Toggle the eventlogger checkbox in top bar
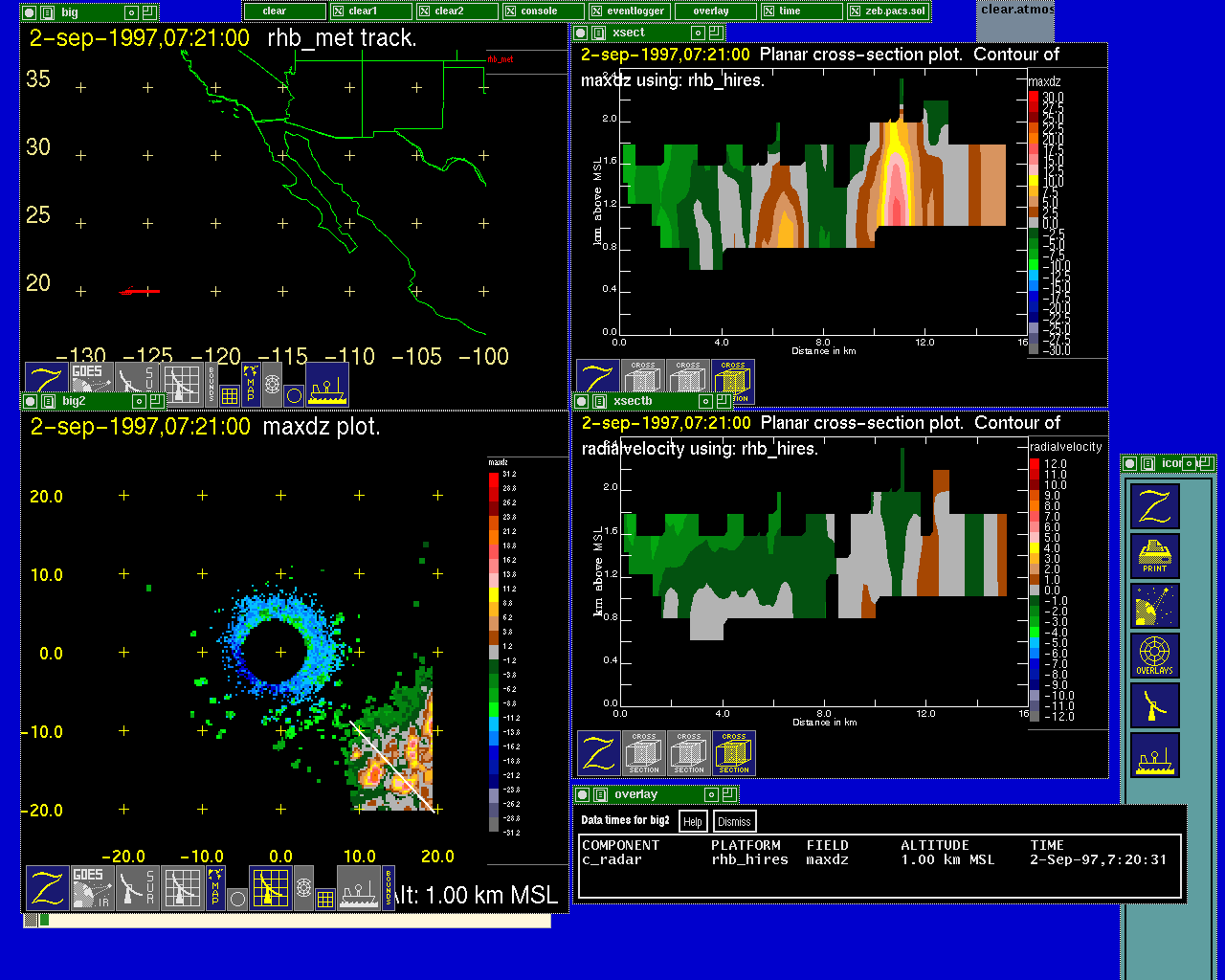 [596, 11]
